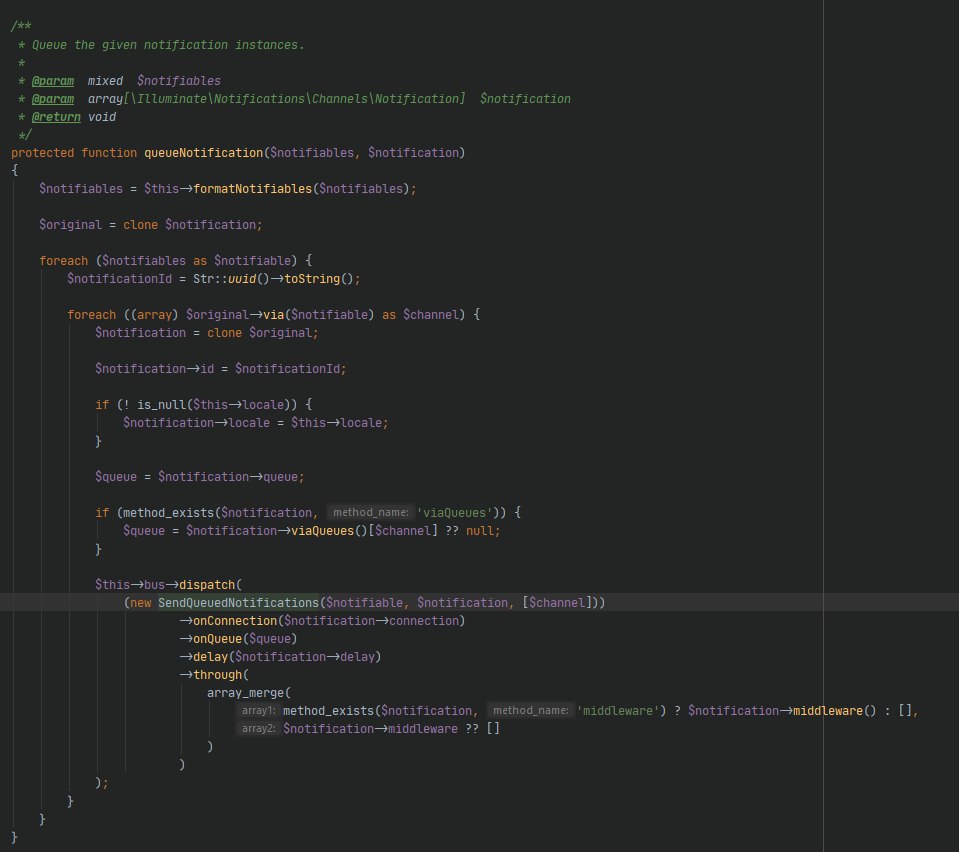Click the 'array2:' parameter hint
This screenshot has width=959, height=852.
258,728
